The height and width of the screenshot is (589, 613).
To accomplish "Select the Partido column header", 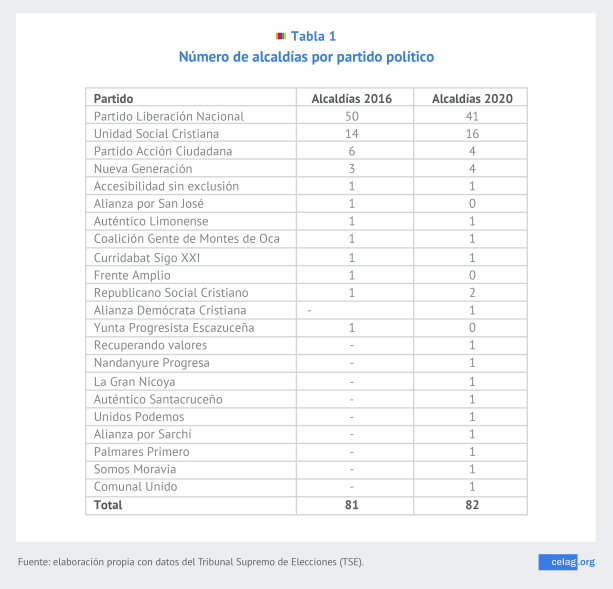I will (x=114, y=98).
